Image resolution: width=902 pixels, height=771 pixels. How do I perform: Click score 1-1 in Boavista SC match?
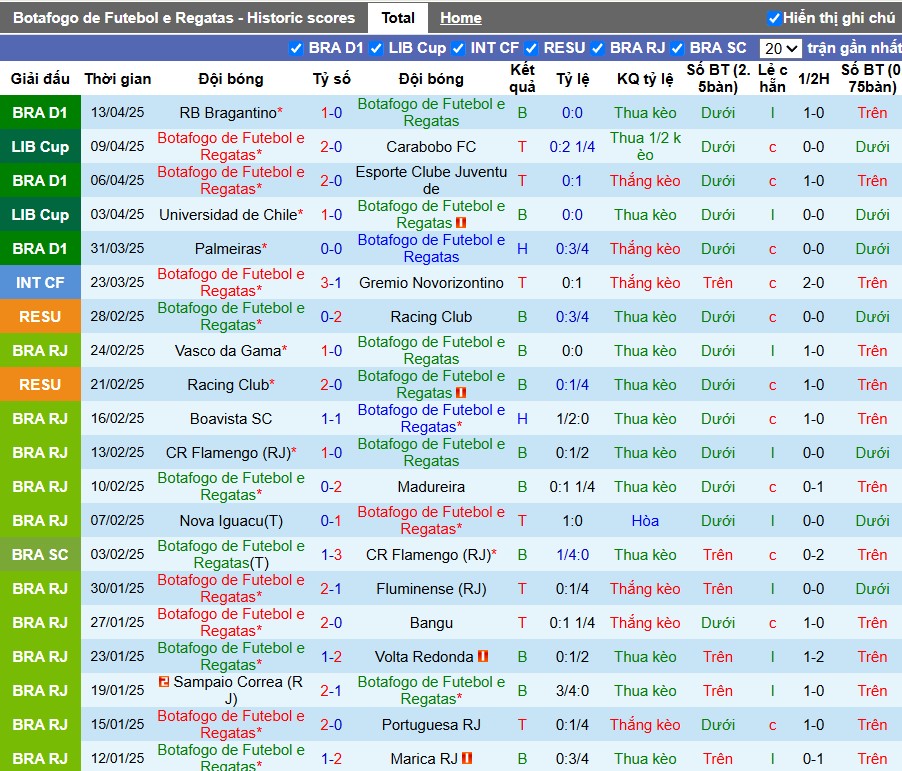331,418
